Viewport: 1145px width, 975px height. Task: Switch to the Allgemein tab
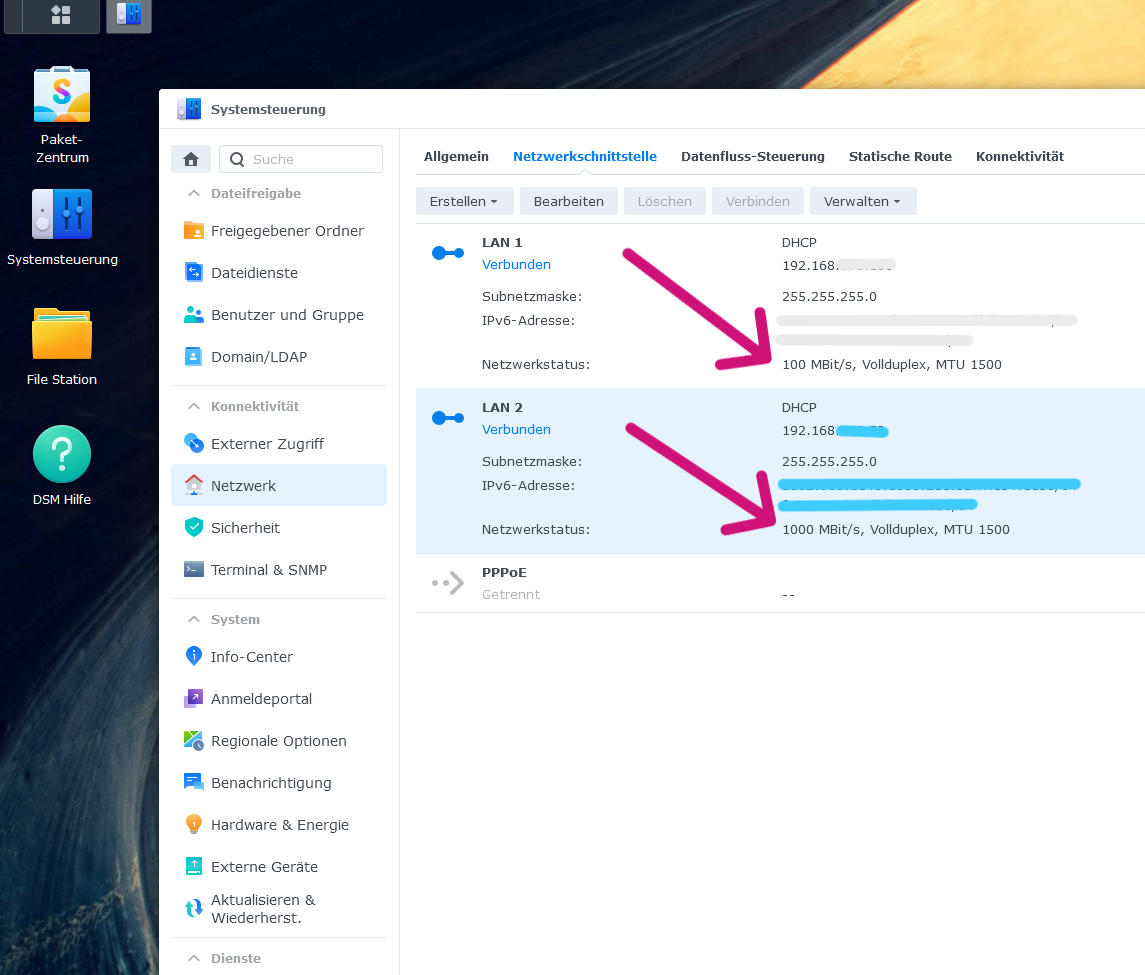[456, 156]
